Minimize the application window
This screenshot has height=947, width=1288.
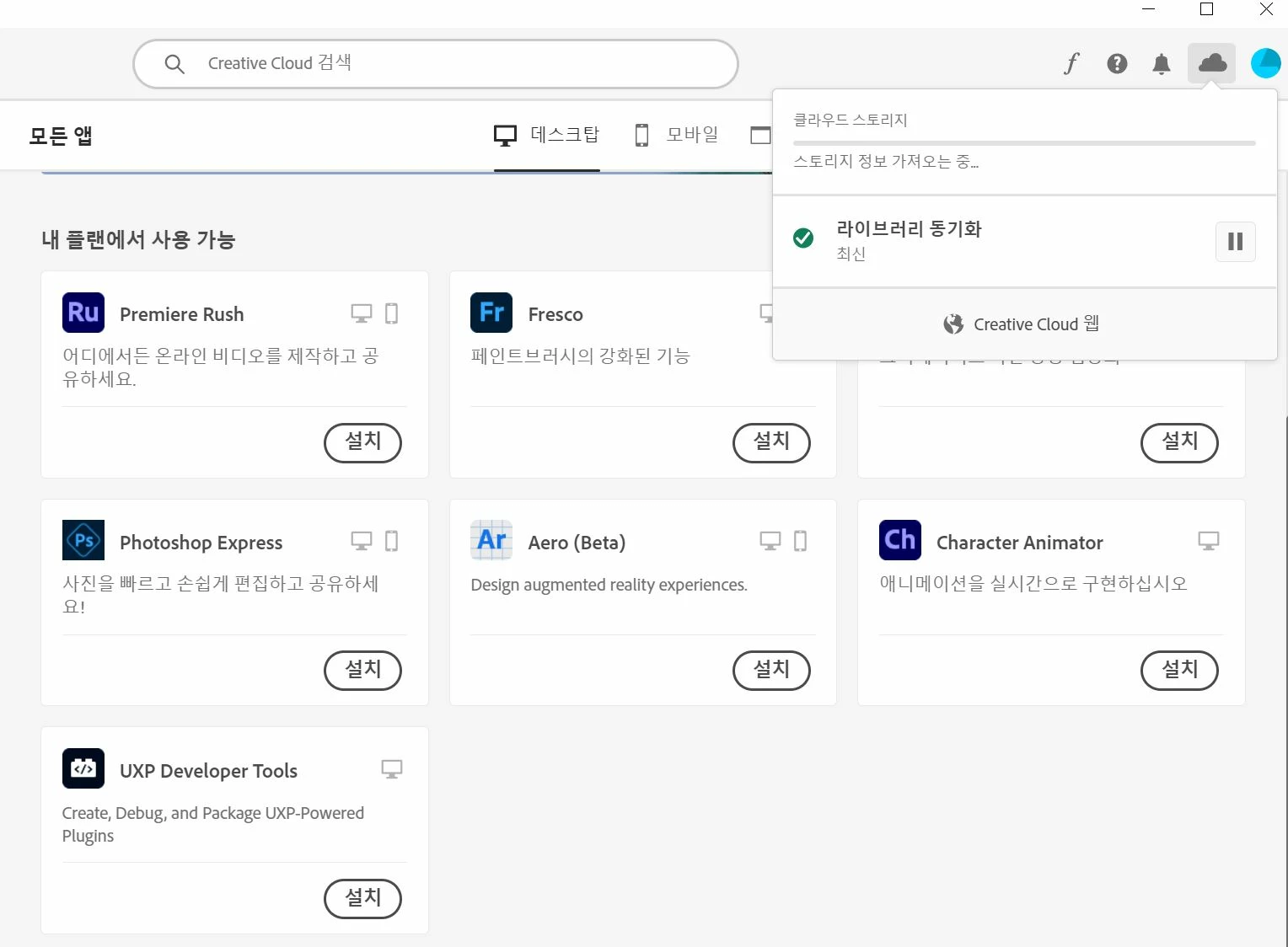(1148, 9)
